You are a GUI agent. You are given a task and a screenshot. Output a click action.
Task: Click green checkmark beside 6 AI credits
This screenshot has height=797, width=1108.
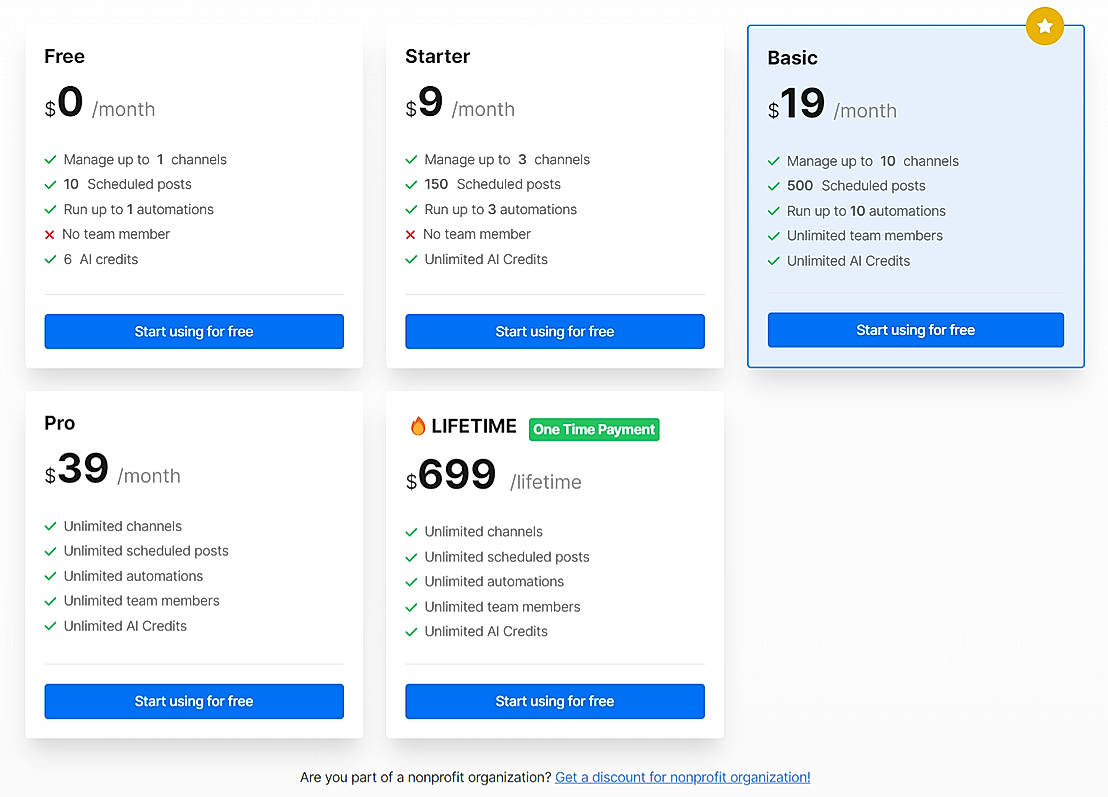pos(50,259)
